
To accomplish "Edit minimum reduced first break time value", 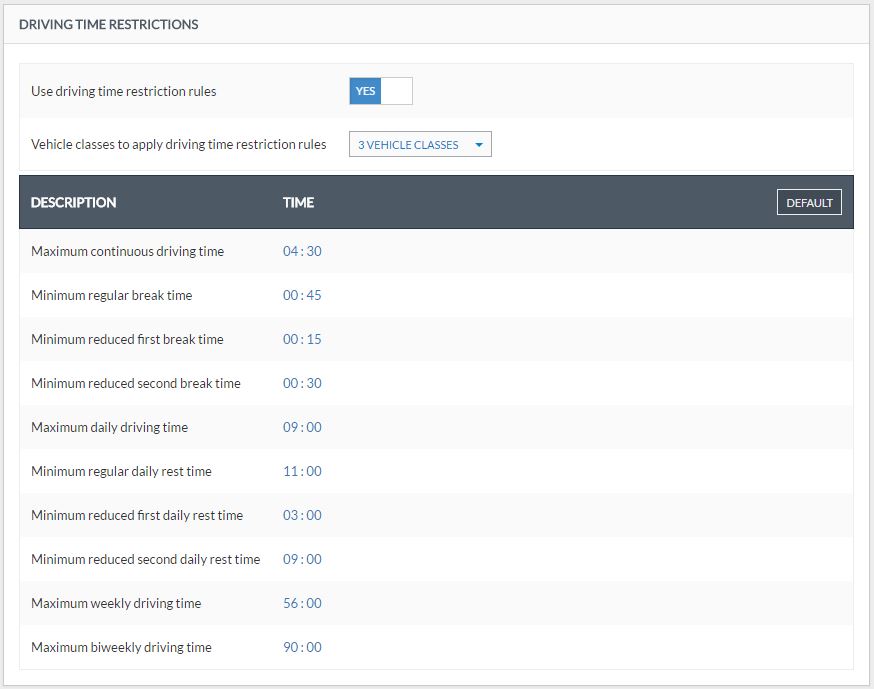I will (302, 340).
